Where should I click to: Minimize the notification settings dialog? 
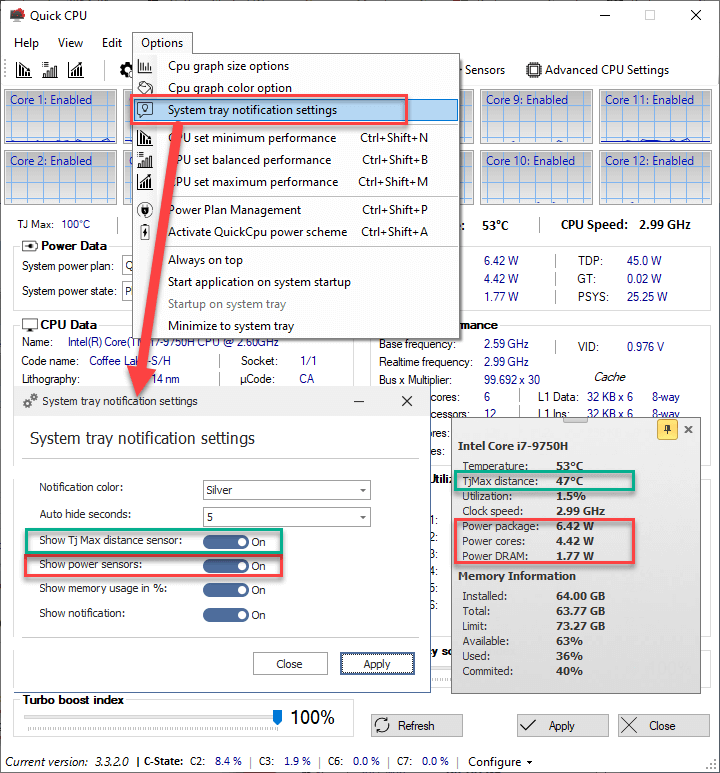coord(359,401)
